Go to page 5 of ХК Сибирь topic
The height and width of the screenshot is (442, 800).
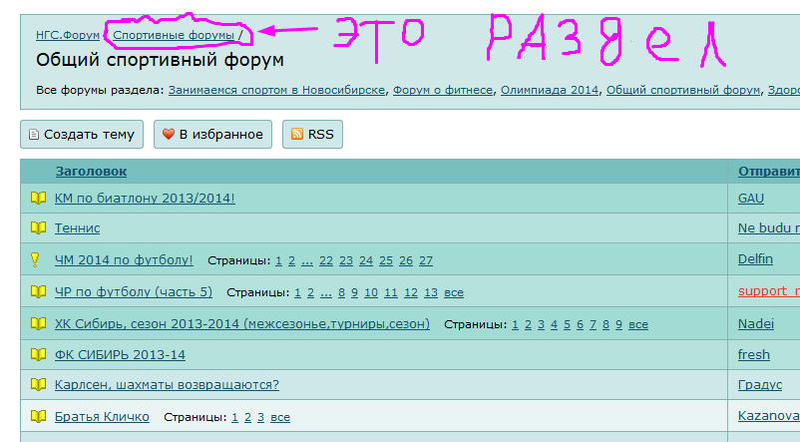567,324
